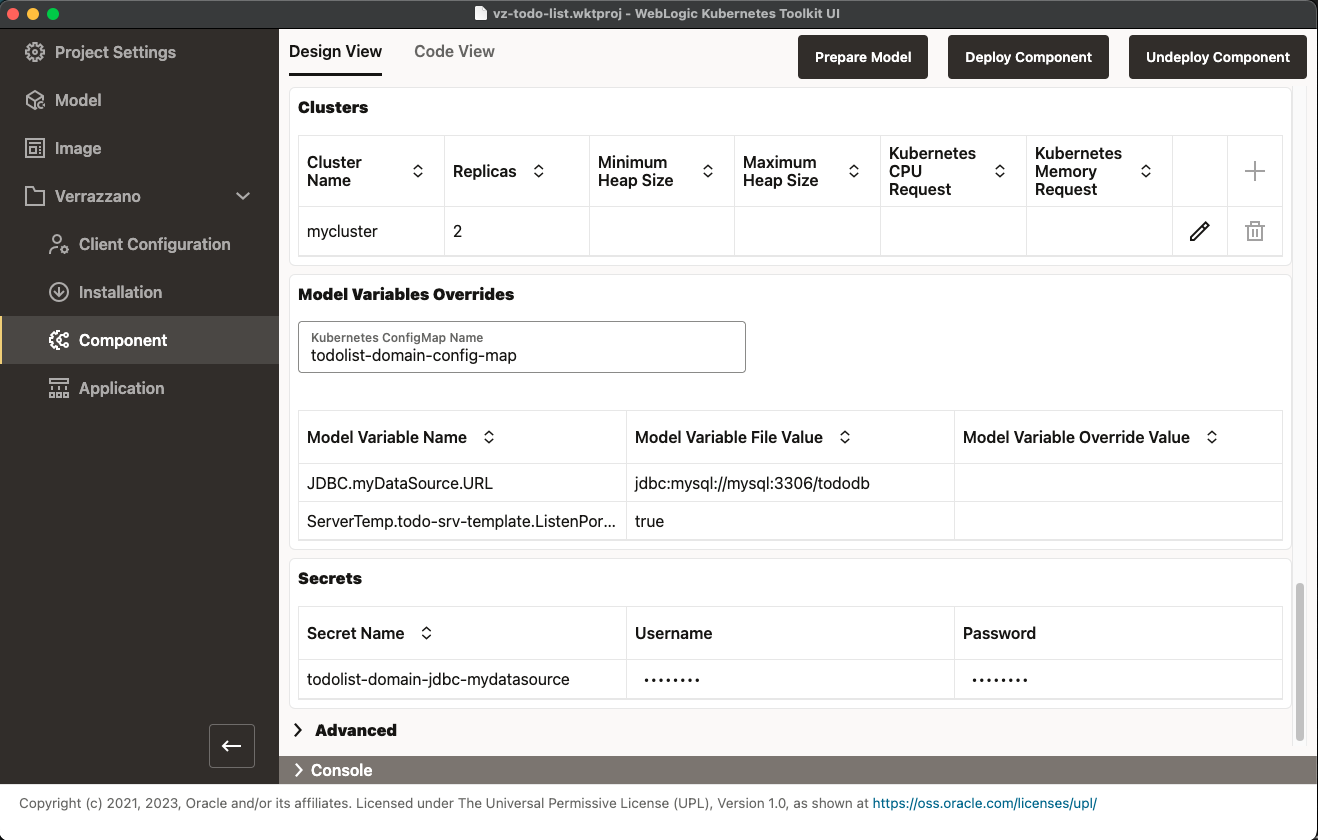Click override value cell for JDBC.myDataSource.URL
Screen dimensions: 1318x840
(x=1118, y=483)
